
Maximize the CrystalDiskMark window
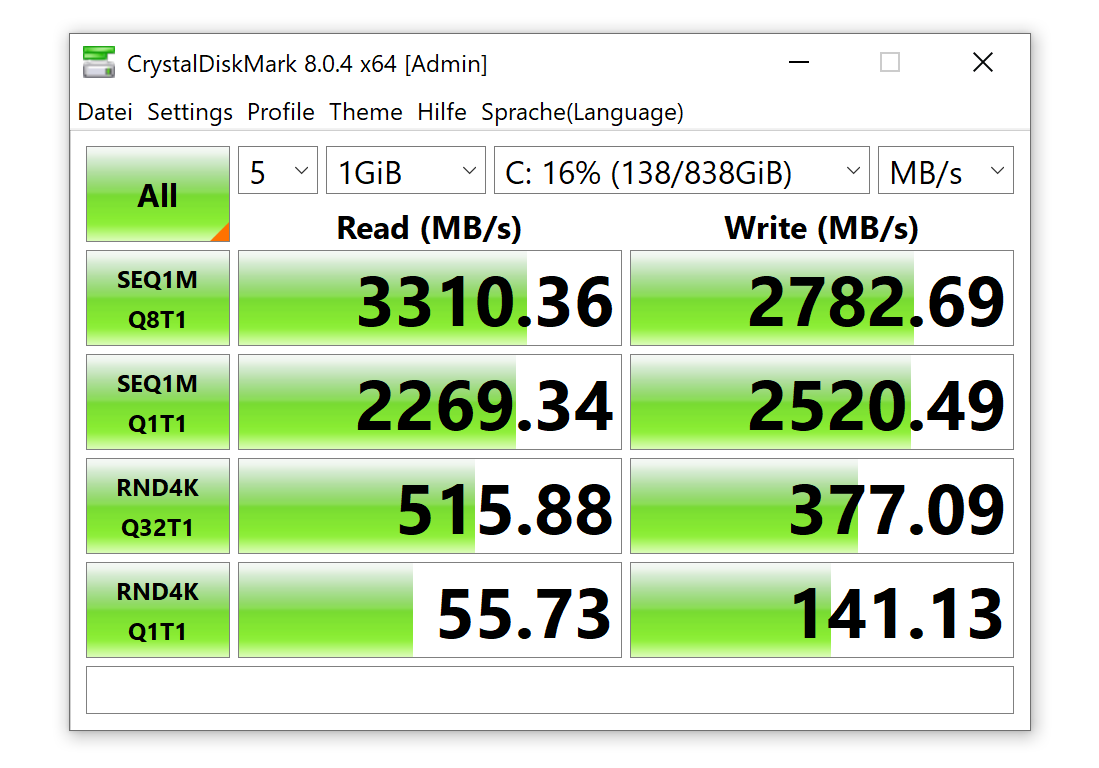coord(890,62)
